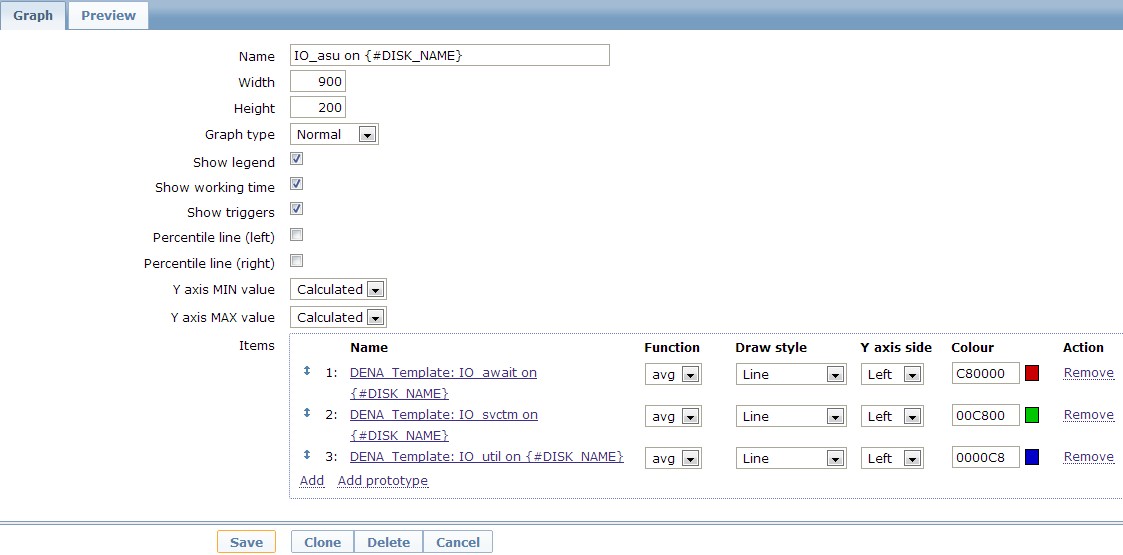Screen dimensions: 1123x555
Task: Click the Width input field
Action: (318, 82)
